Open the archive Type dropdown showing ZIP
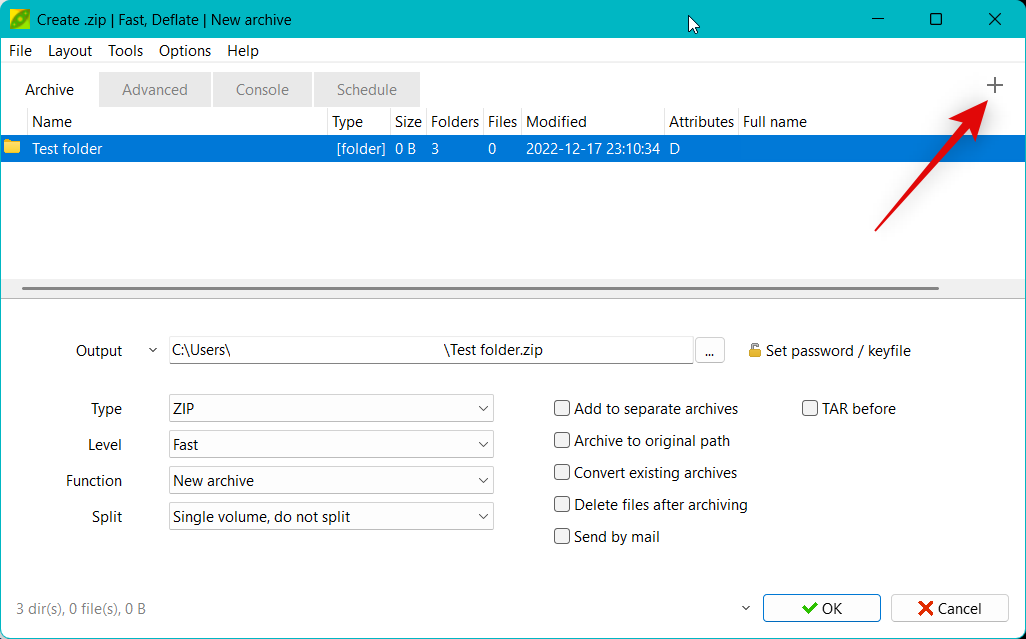Screen dimensions: 1026x639 (x=331, y=409)
